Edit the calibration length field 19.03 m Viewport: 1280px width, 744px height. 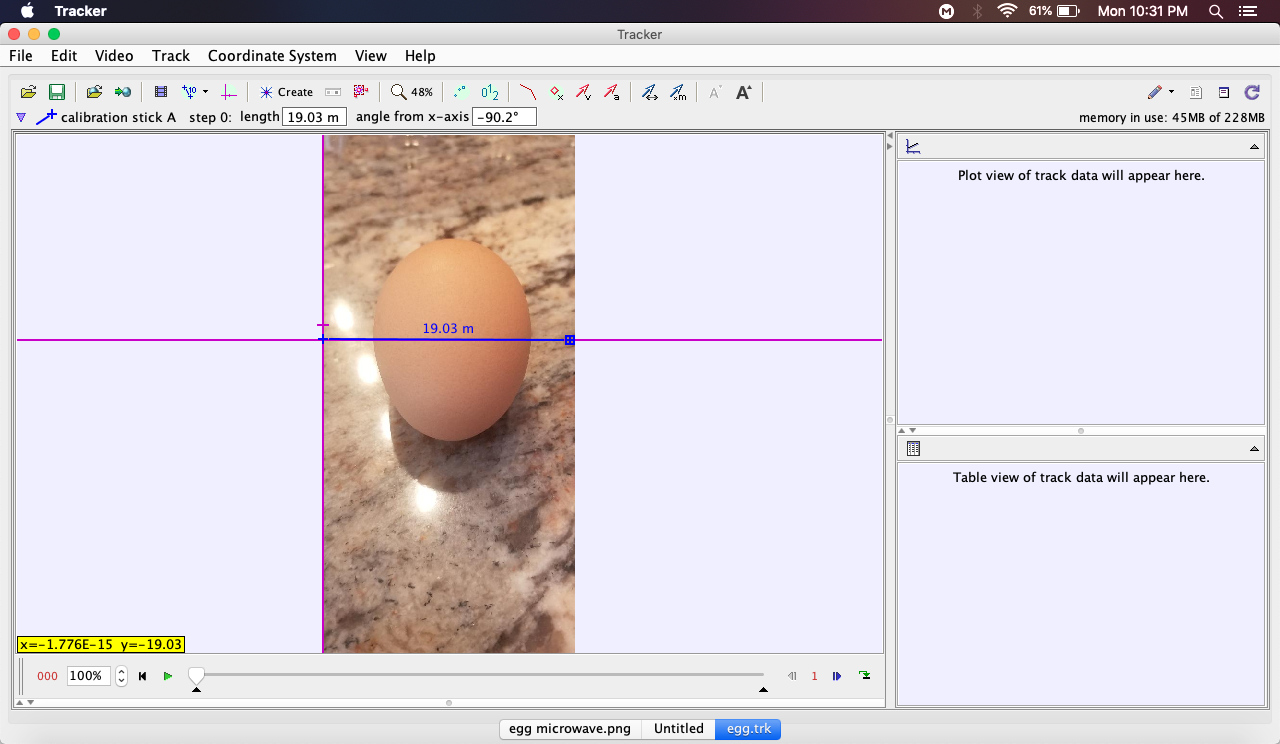pyautogui.click(x=315, y=117)
